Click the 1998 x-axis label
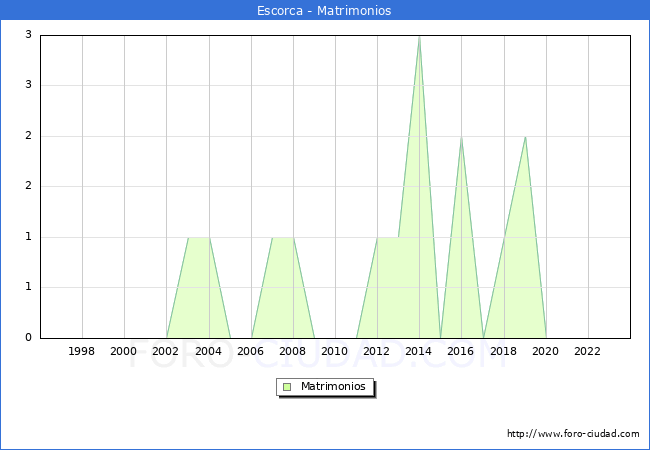This screenshot has width=650, height=450. coord(81,351)
